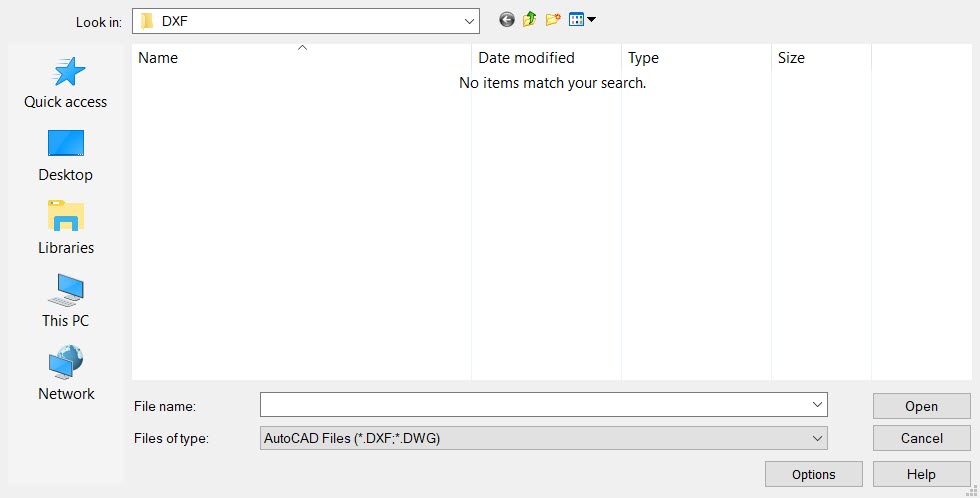Sort by Name column header
This screenshot has height=498, width=980.
tap(300, 58)
